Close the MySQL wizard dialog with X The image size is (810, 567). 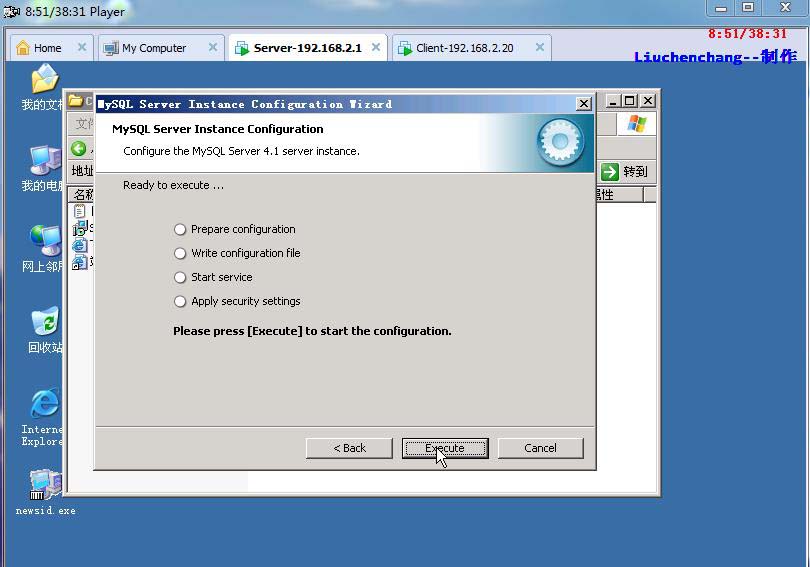(x=584, y=104)
